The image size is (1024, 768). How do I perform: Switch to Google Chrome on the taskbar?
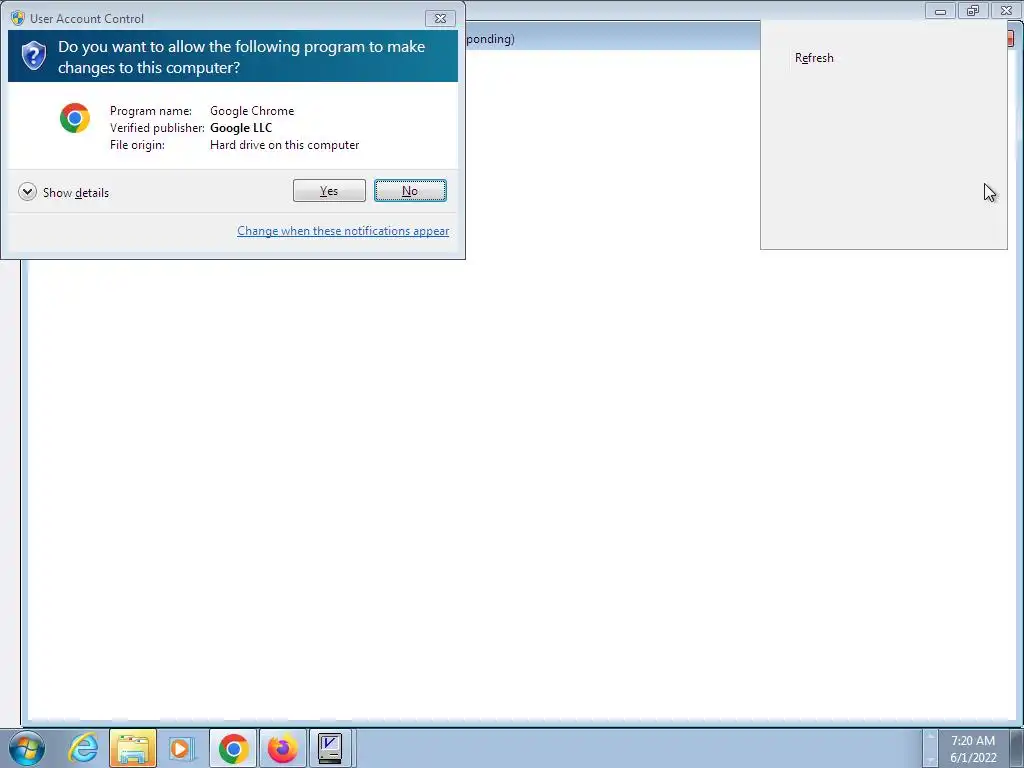[233, 748]
